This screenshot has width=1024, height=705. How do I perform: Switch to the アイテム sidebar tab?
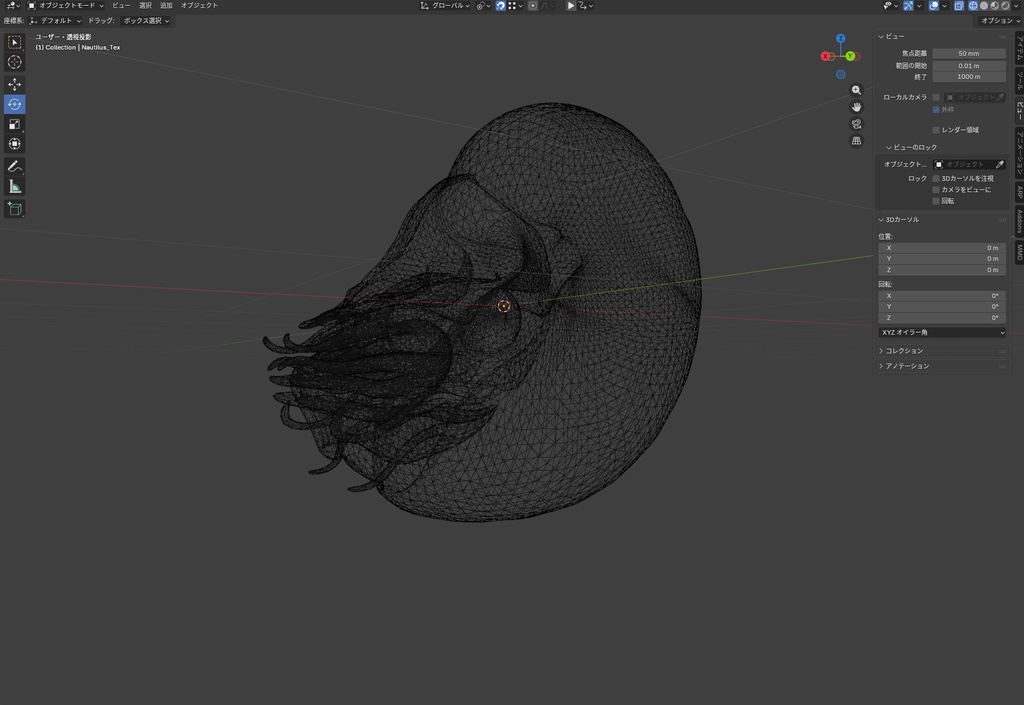pyautogui.click(x=1019, y=48)
